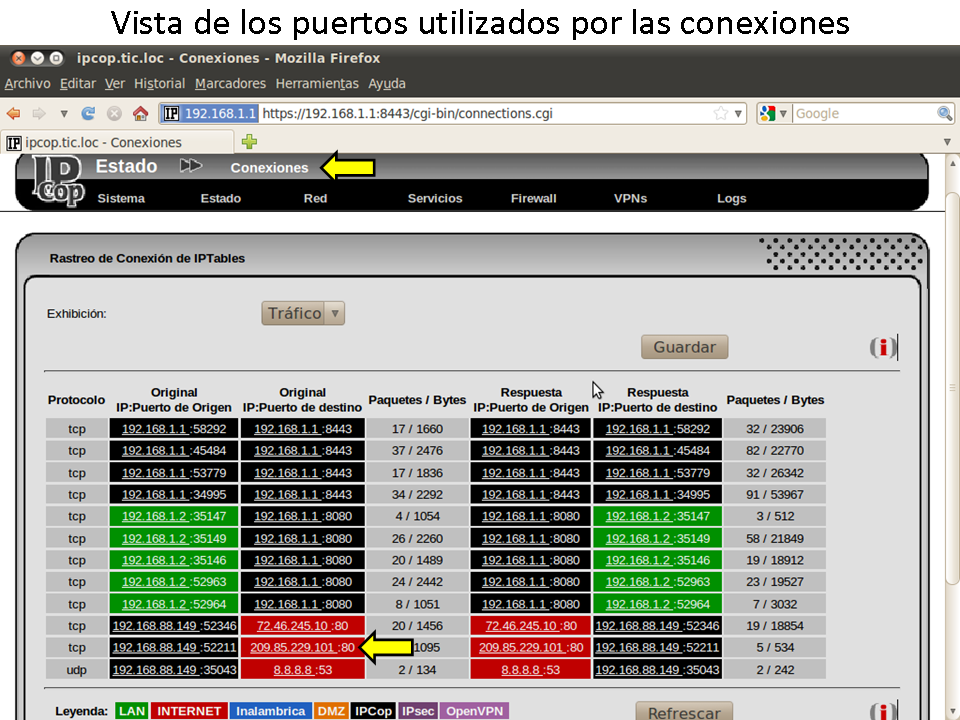This screenshot has height=720, width=960.
Task: Open the Google search engine selector dropdown
Action: tap(775, 114)
